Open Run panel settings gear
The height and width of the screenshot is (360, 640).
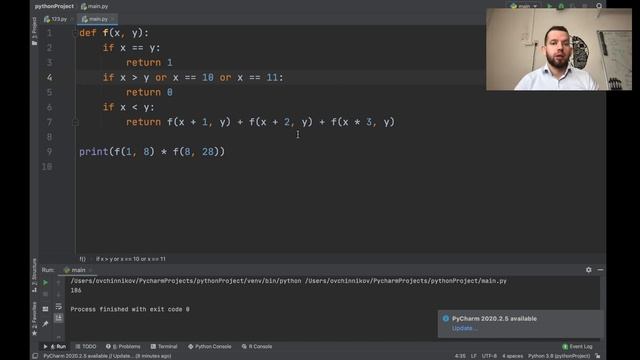(589, 270)
